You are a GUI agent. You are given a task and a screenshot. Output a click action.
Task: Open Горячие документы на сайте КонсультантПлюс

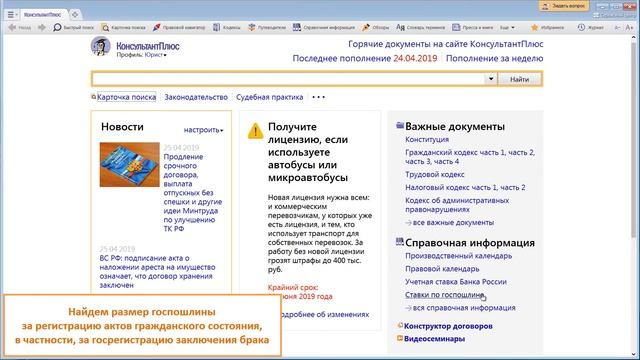pyautogui.click(x=446, y=44)
